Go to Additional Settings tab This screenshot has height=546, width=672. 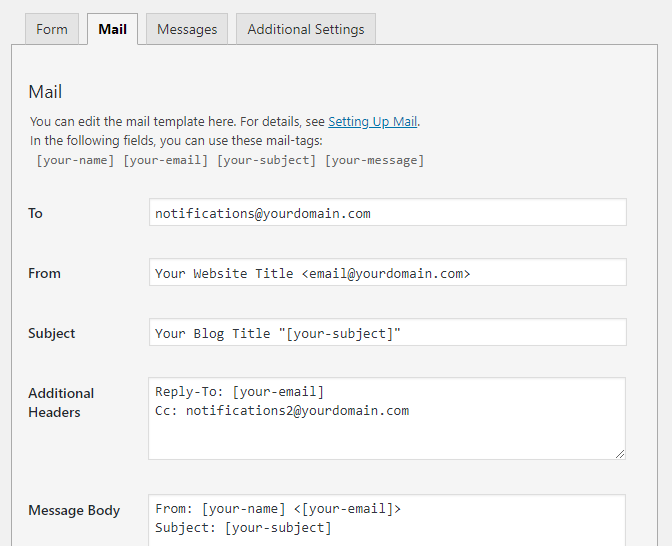[306, 29]
